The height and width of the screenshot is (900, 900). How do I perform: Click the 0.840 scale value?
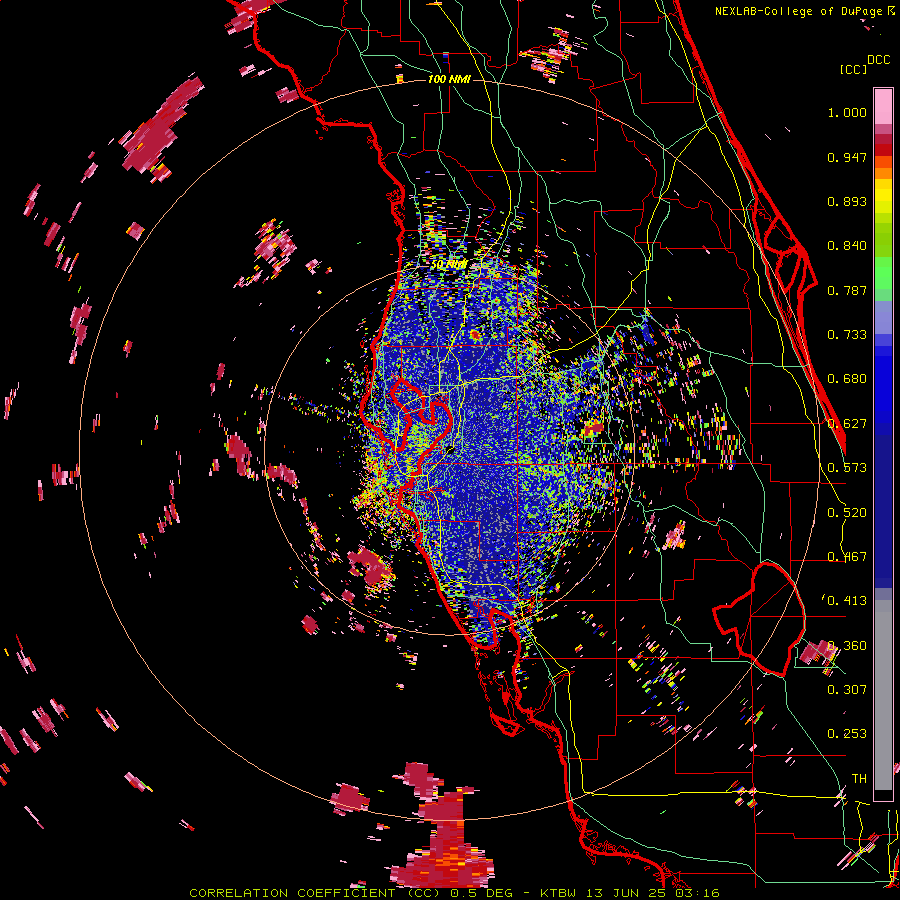[847, 246]
